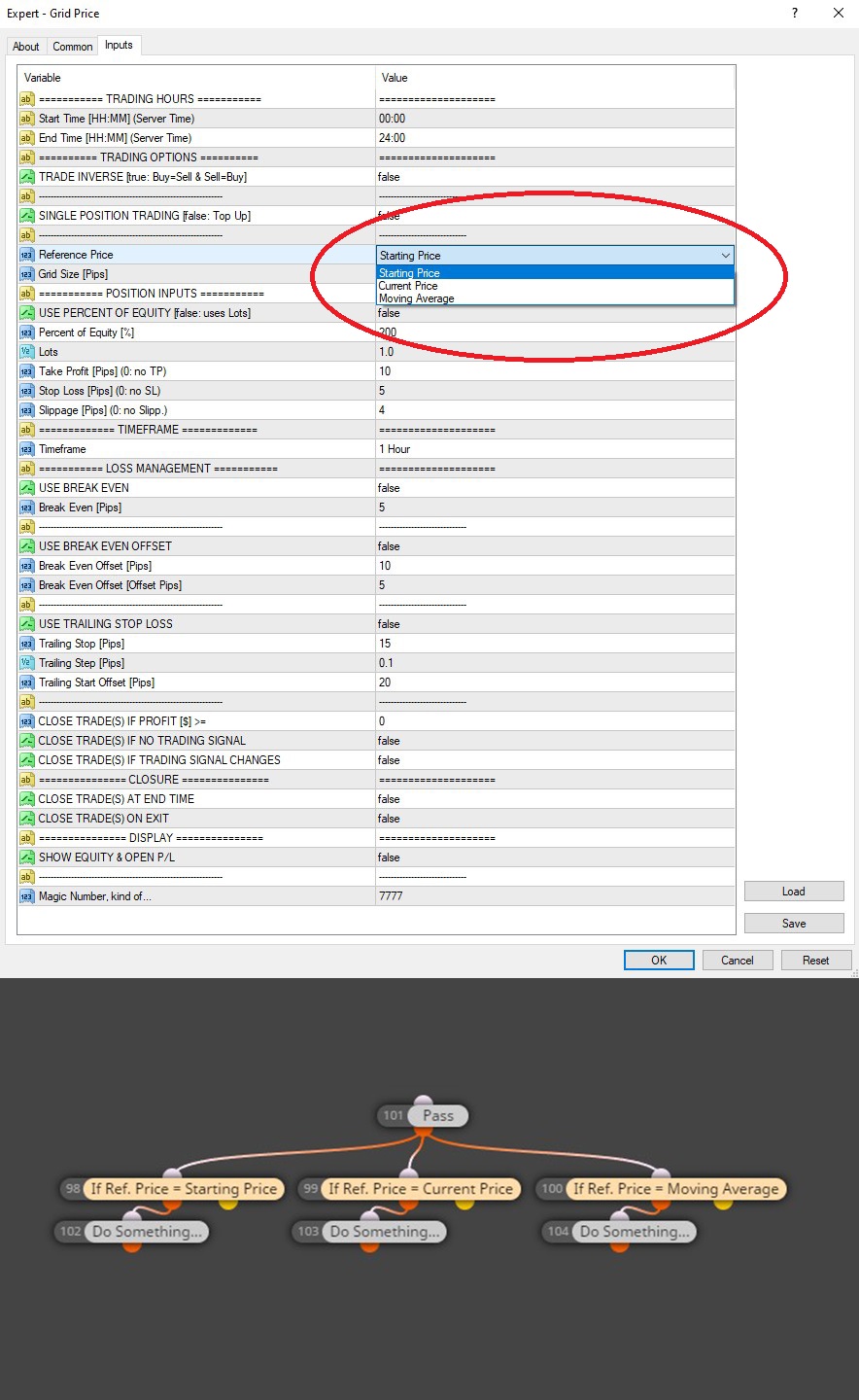Click the icon beside SINGLE POSITION TRADING
The width and height of the screenshot is (859, 1400).
27,216
